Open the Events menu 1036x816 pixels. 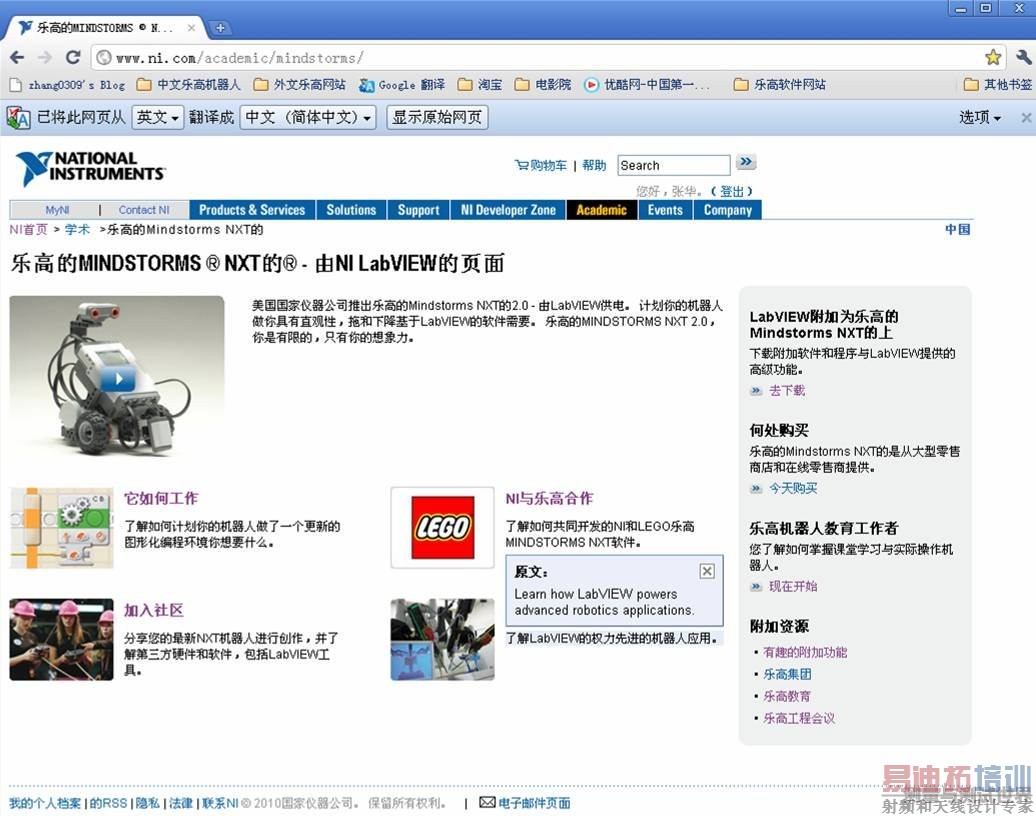point(665,210)
